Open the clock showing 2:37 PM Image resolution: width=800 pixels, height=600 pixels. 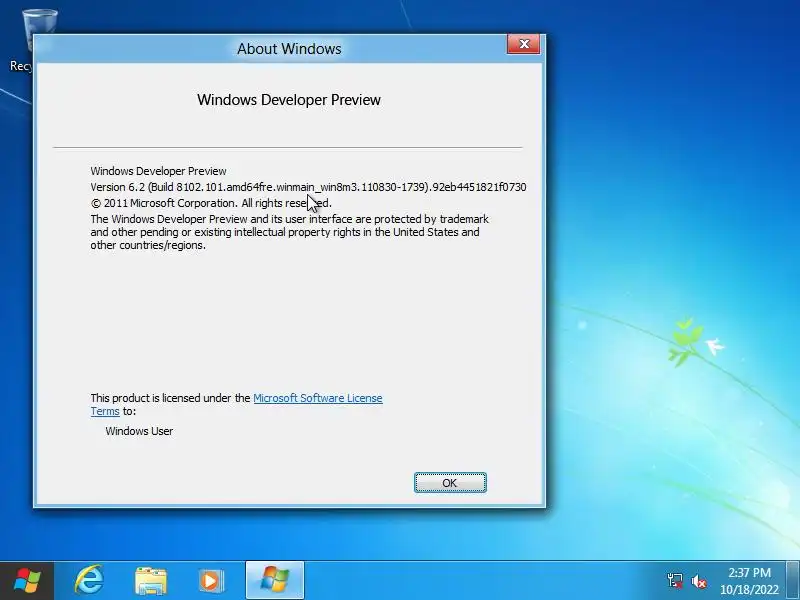pyautogui.click(x=749, y=581)
